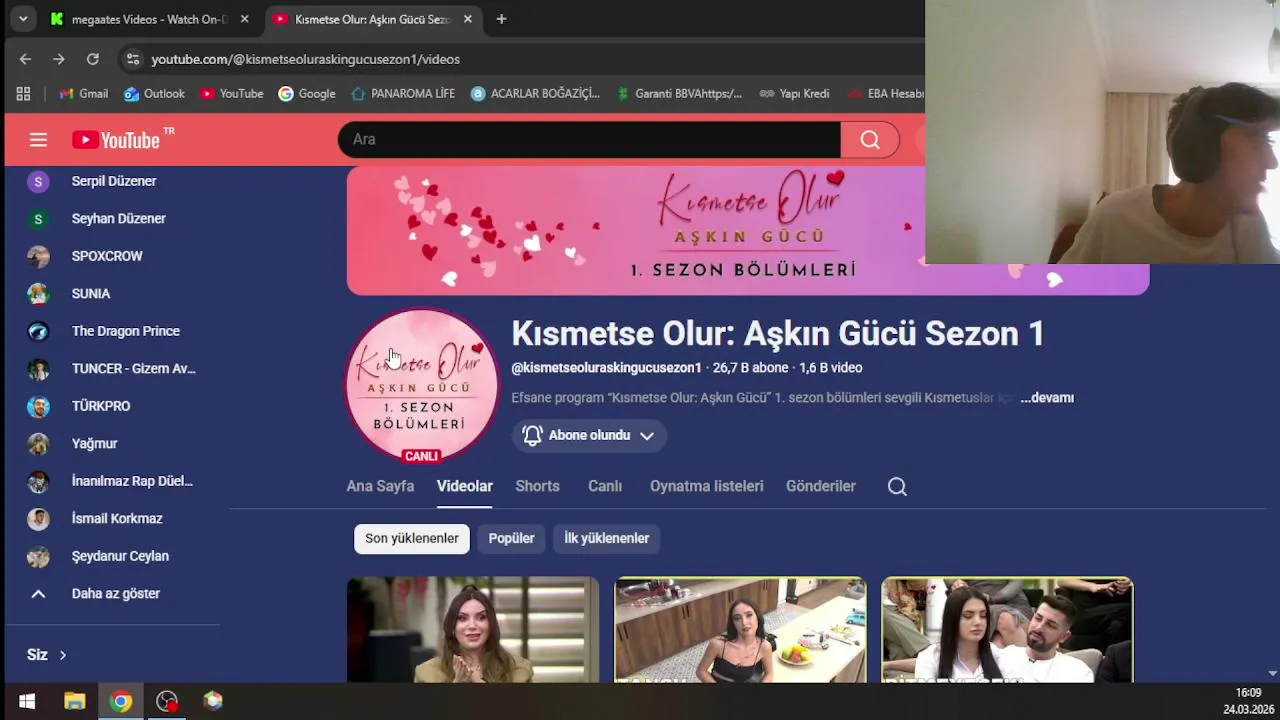Expand the Siz section

pos(47,655)
